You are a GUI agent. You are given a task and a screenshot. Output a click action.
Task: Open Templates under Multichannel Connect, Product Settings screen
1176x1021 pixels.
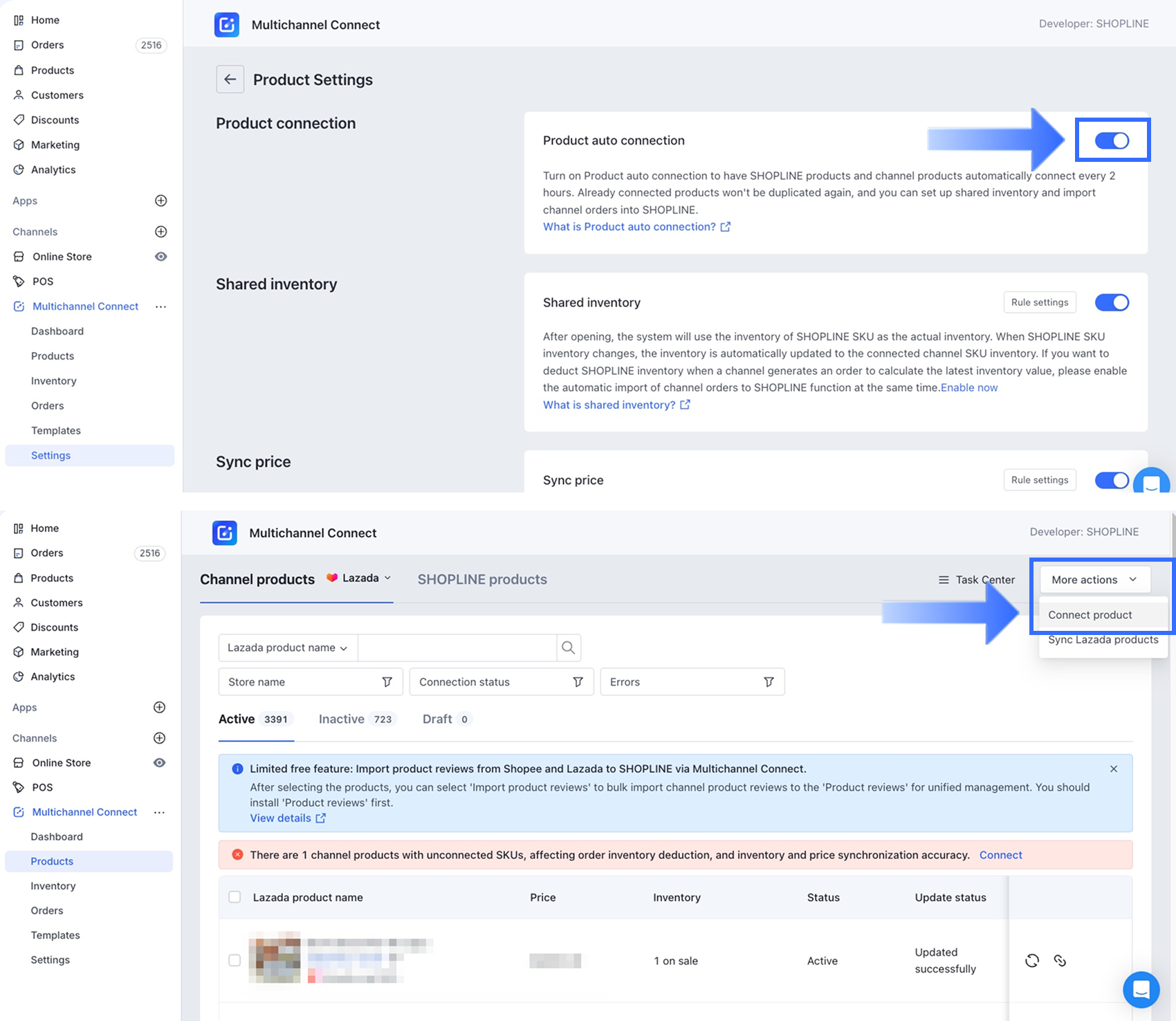pos(56,431)
